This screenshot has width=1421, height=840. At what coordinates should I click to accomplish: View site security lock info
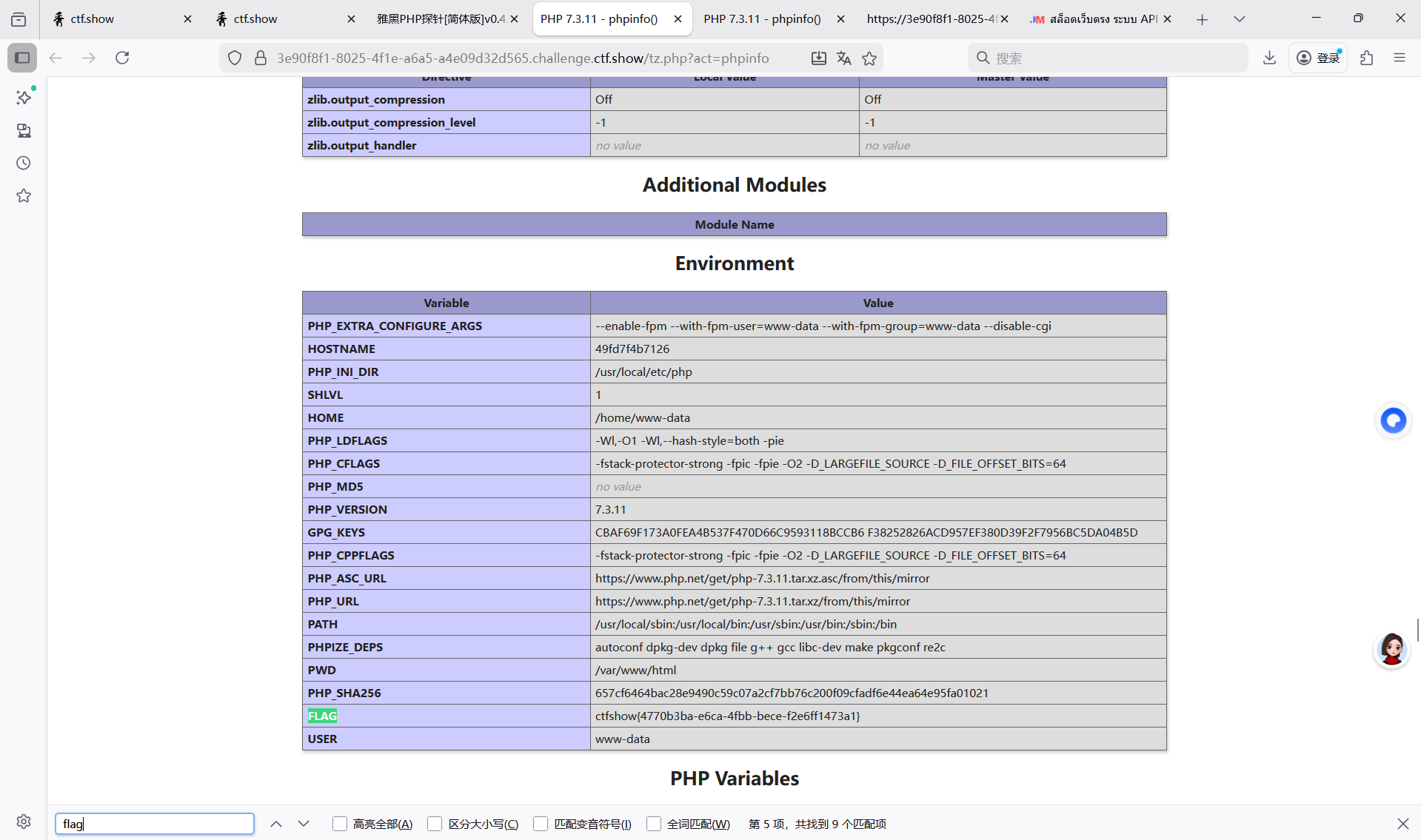pos(261,58)
